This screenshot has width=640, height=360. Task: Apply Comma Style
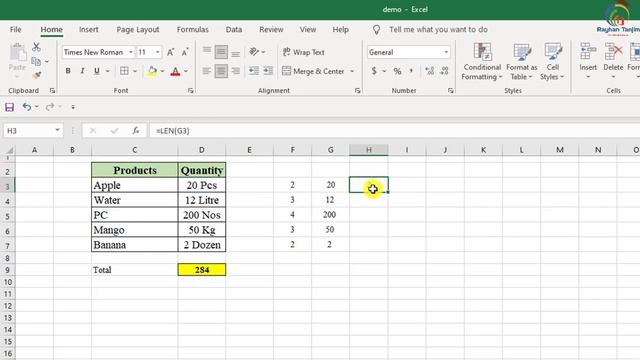click(411, 71)
